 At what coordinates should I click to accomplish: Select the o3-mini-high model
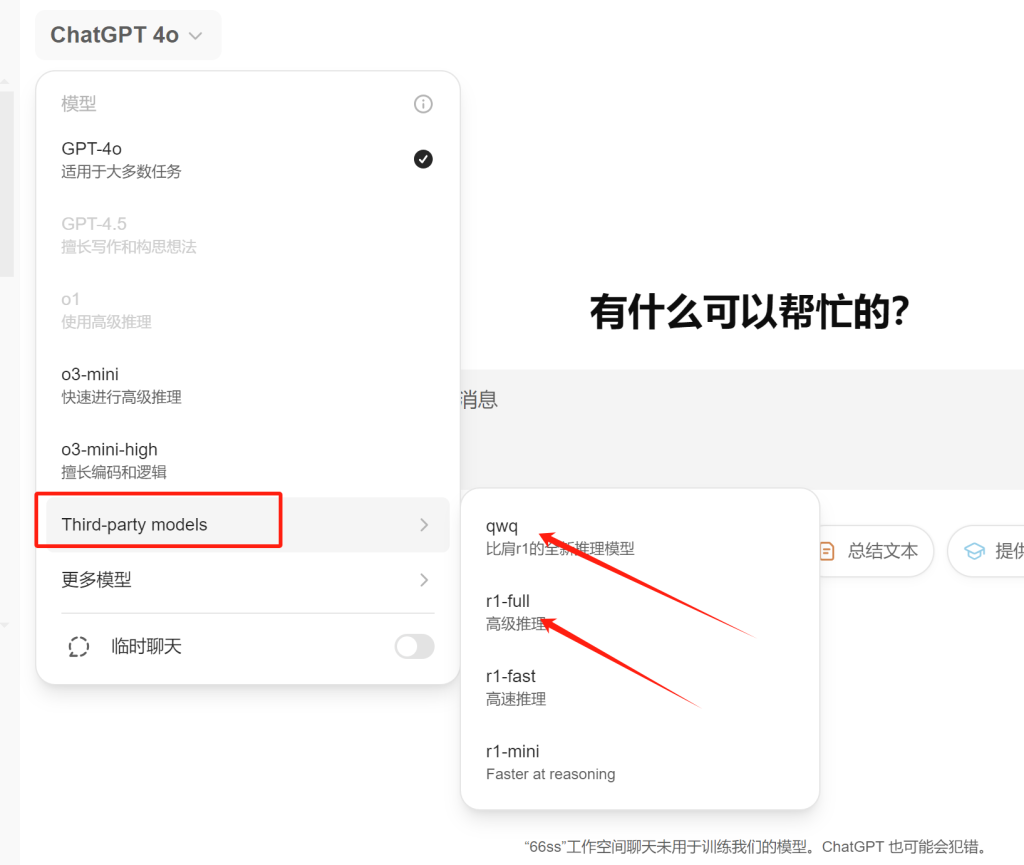point(248,460)
